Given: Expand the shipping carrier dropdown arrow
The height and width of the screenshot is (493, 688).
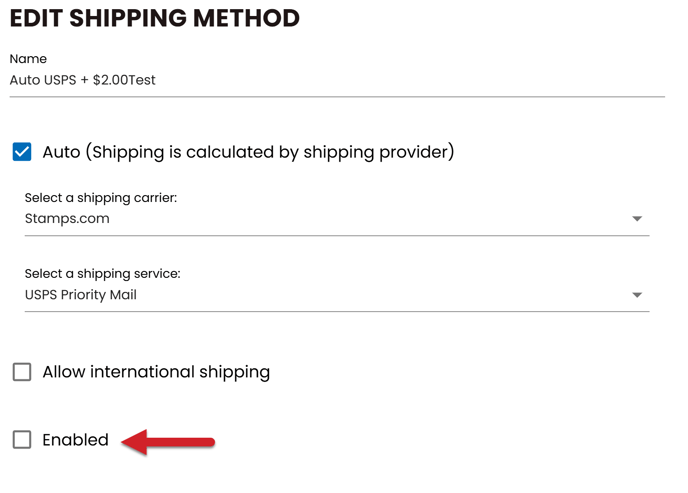Looking at the screenshot, I should pyautogui.click(x=637, y=219).
